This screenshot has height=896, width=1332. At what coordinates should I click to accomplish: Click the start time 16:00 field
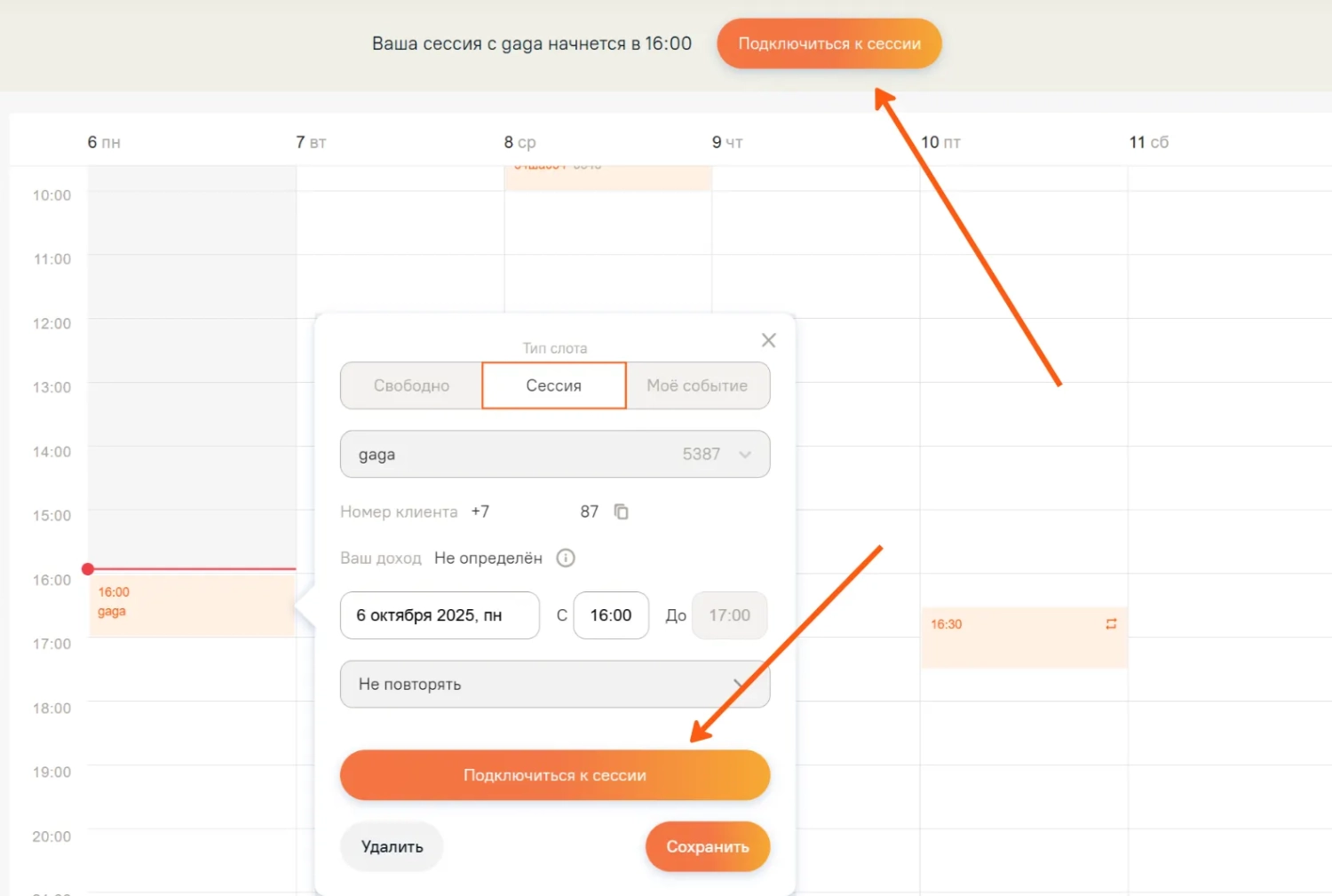coord(611,615)
